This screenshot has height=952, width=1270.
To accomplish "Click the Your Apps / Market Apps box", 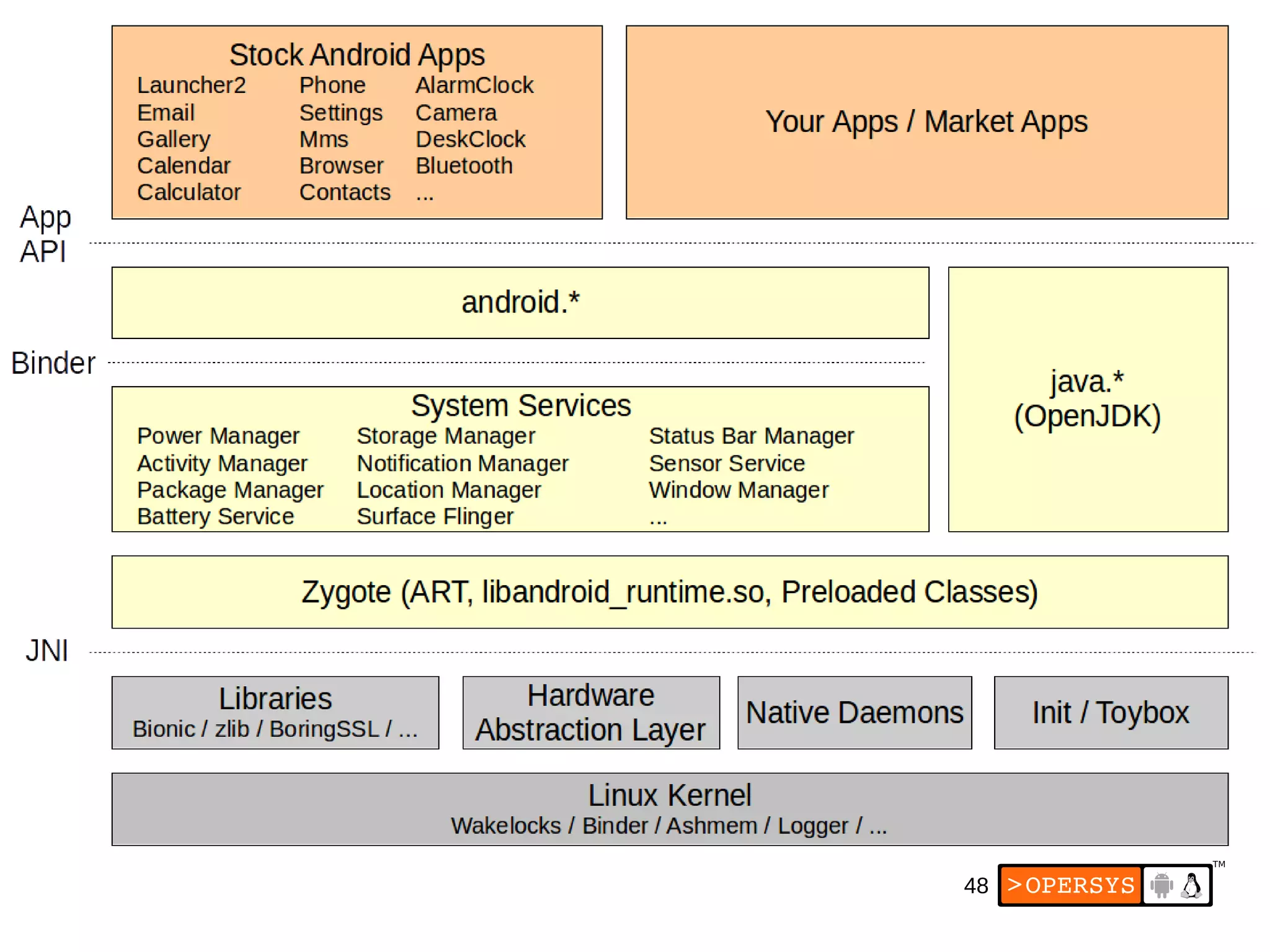I will tap(926, 121).
